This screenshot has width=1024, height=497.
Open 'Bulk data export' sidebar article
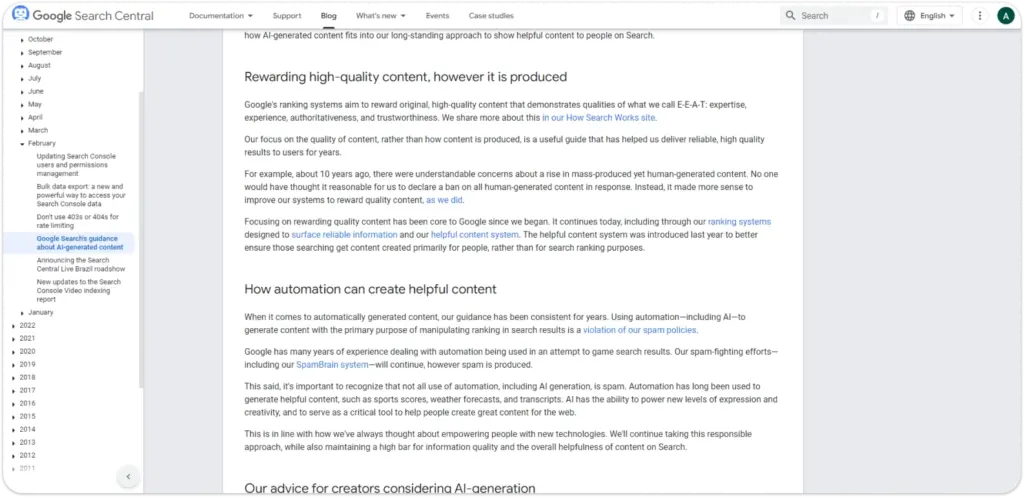pyautogui.click(x=81, y=195)
